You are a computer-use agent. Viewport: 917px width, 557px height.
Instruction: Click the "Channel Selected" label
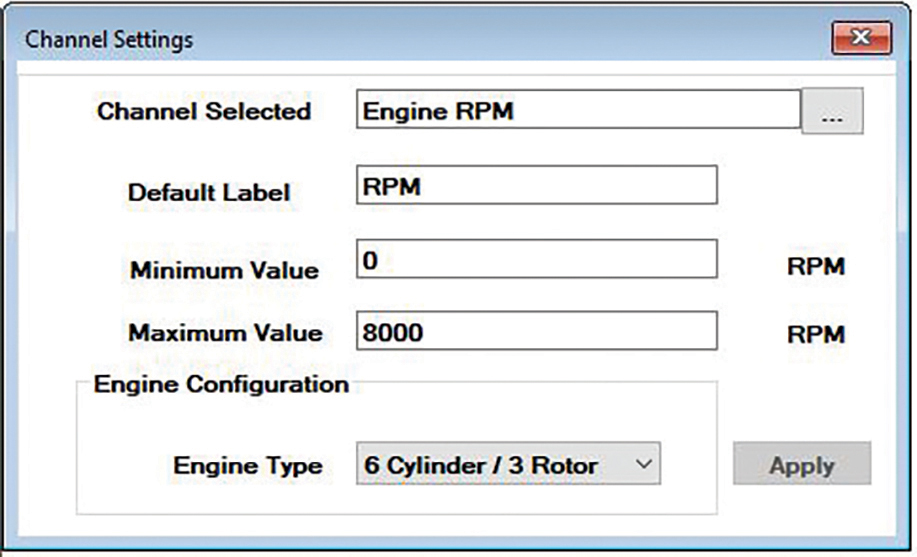click(x=203, y=112)
